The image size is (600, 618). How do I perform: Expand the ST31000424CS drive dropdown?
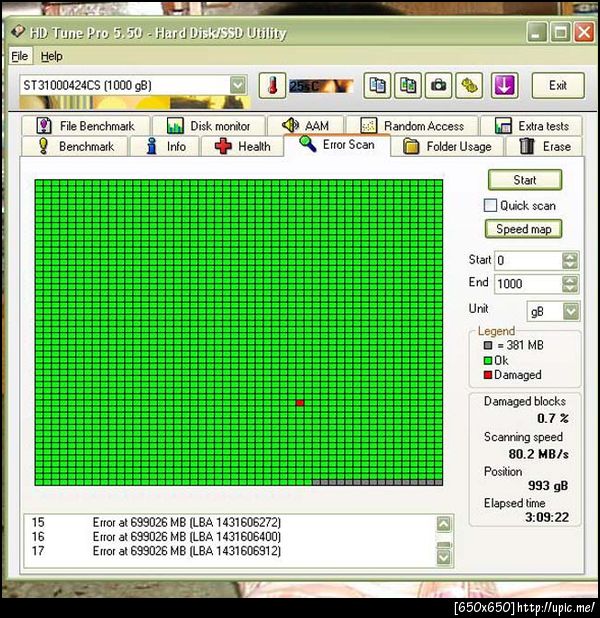click(238, 85)
